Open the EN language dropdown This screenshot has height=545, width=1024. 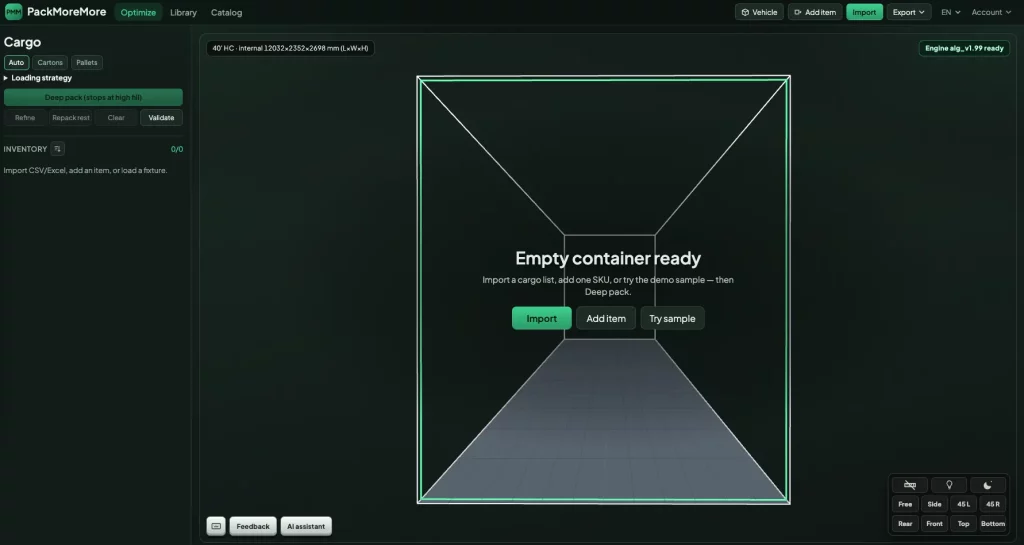(x=950, y=12)
